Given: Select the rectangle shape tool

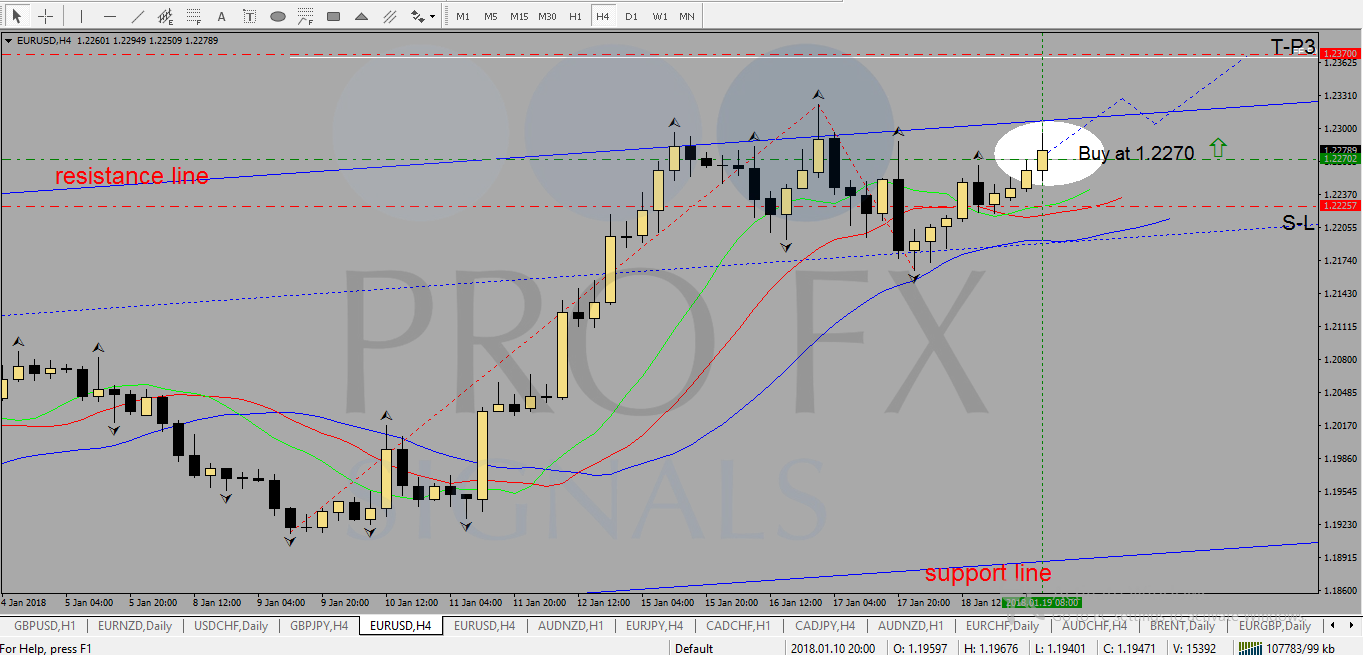Looking at the screenshot, I should (x=334, y=16).
